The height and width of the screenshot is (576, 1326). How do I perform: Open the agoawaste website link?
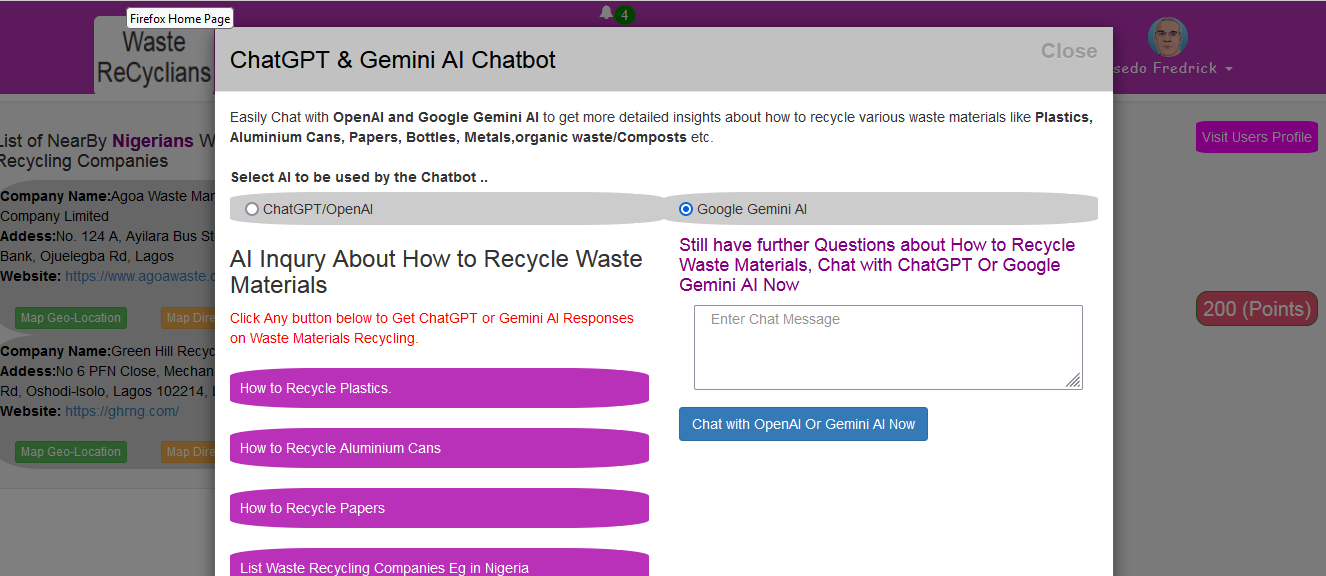(141, 276)
